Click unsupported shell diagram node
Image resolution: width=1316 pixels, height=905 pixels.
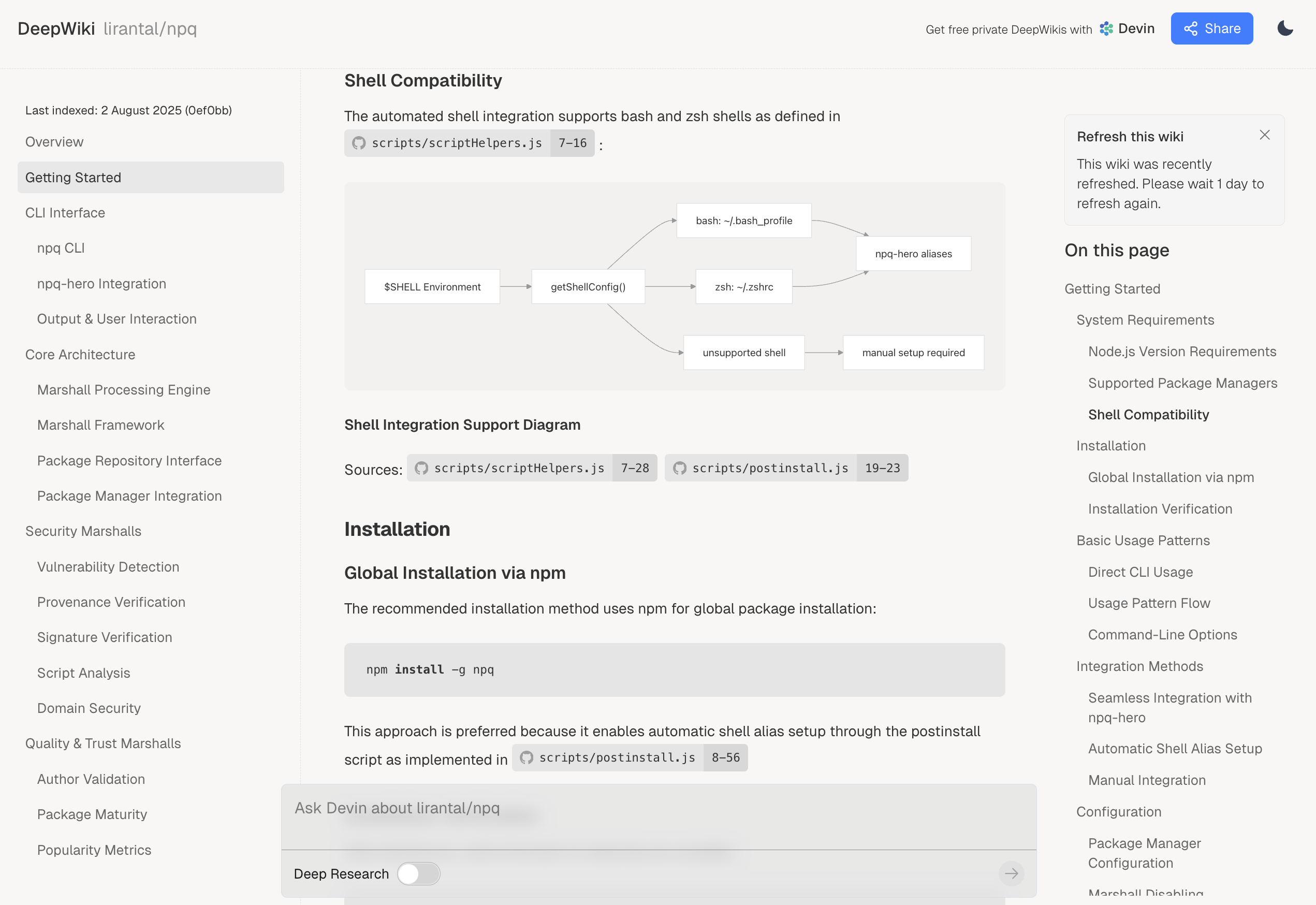(x=743, y=352)
